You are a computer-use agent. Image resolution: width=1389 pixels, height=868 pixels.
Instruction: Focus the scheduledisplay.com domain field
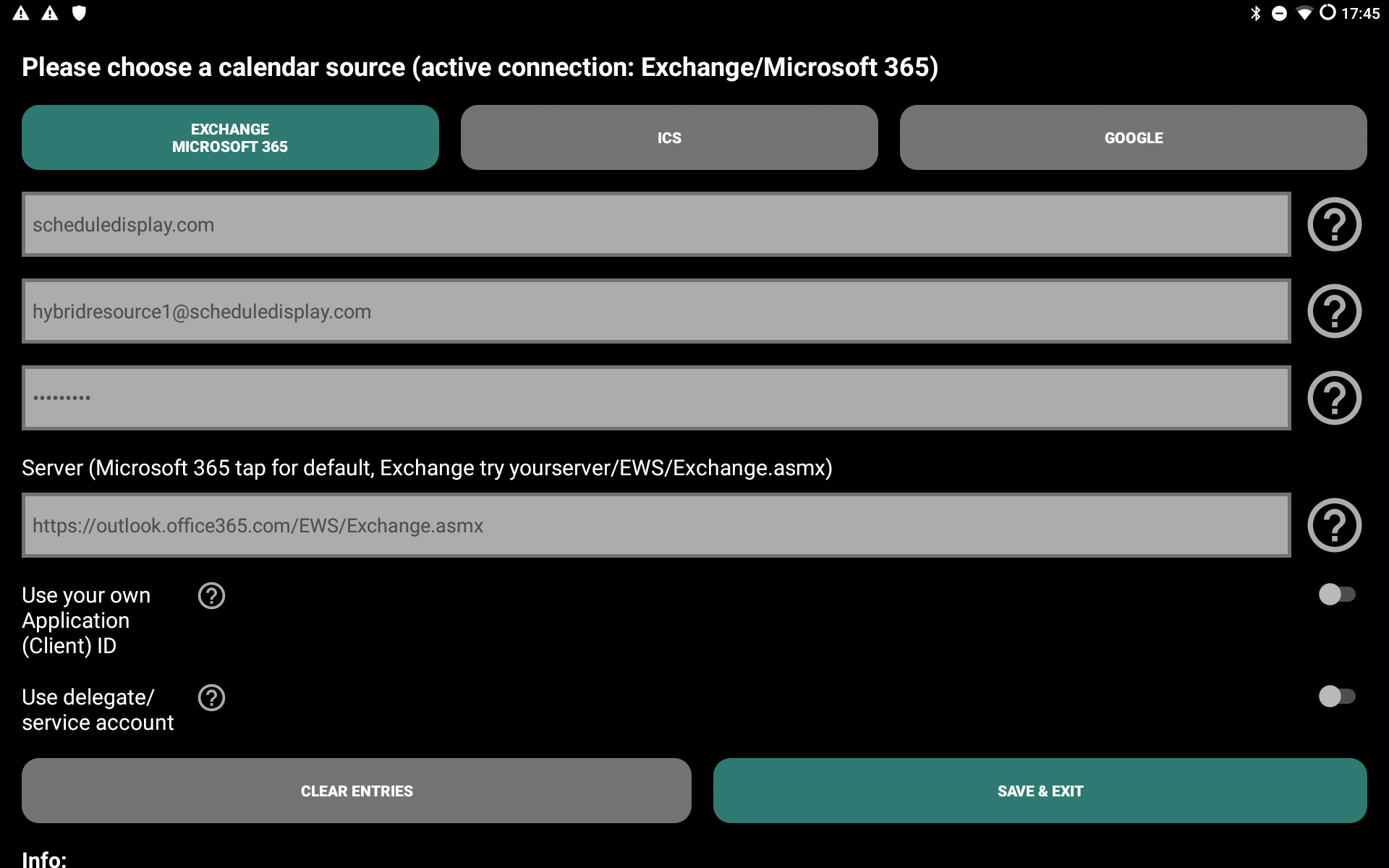coord(656,224)
